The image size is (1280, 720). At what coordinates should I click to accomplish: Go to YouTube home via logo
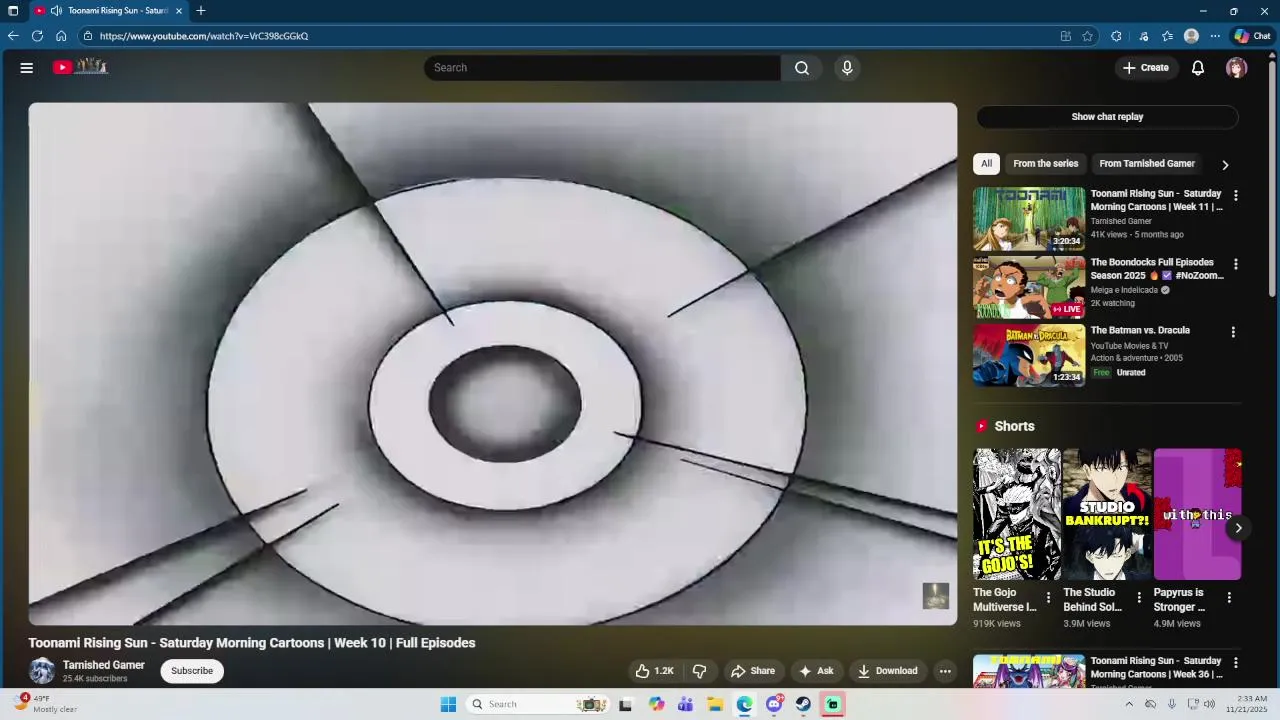[x=80, y=67]
